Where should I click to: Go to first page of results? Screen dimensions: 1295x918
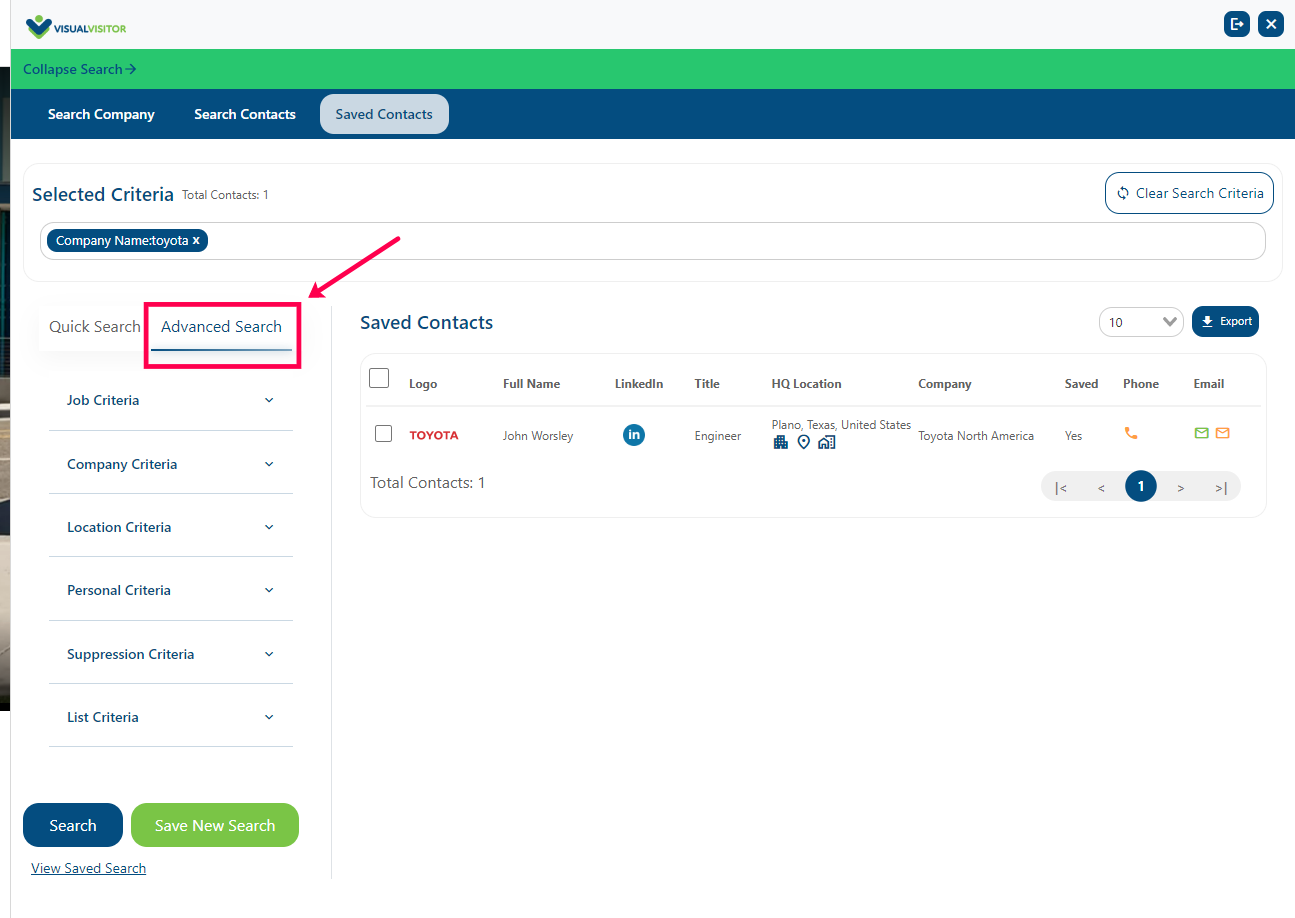pos(1061,487)
